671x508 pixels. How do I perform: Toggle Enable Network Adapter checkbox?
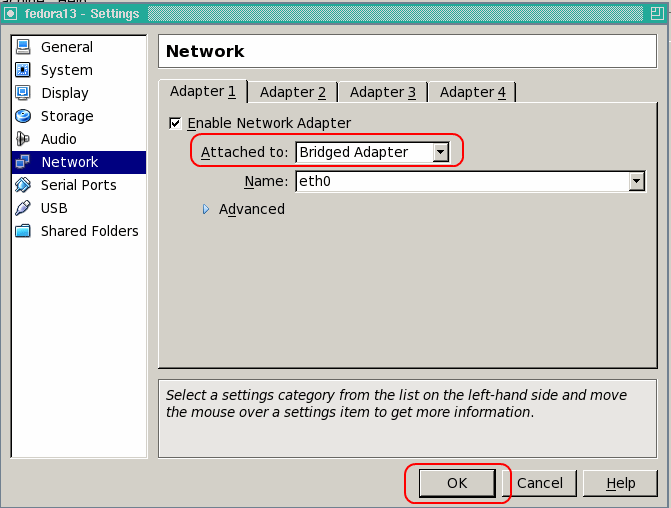click(x=175, y=123)
